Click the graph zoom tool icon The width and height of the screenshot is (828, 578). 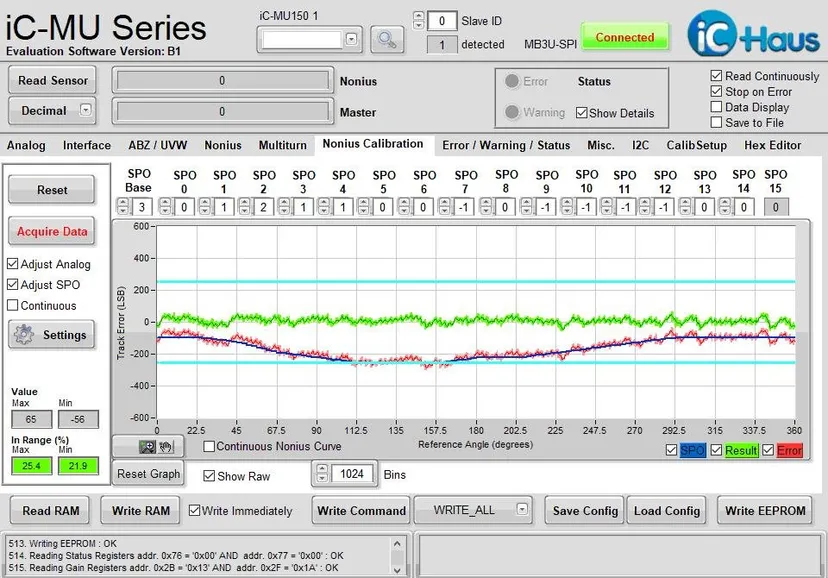point(147,447)
